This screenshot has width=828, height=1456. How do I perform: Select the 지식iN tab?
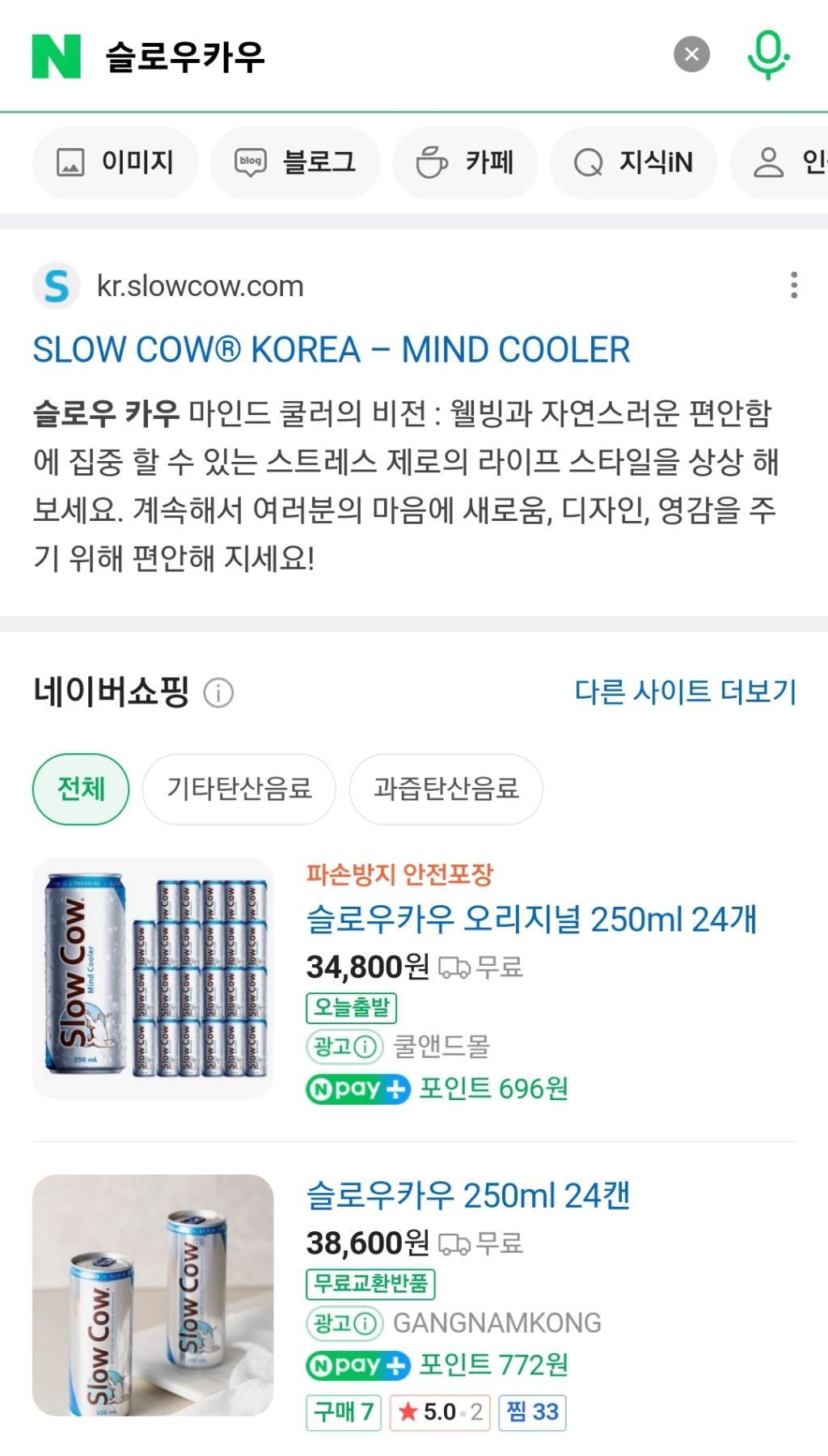point(633,163)
